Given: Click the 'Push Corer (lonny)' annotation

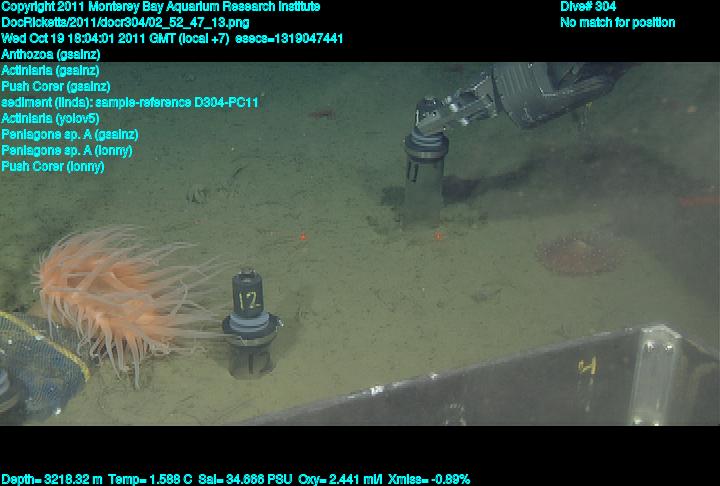Looking at the screenshot, I should [x=53, y=167].
